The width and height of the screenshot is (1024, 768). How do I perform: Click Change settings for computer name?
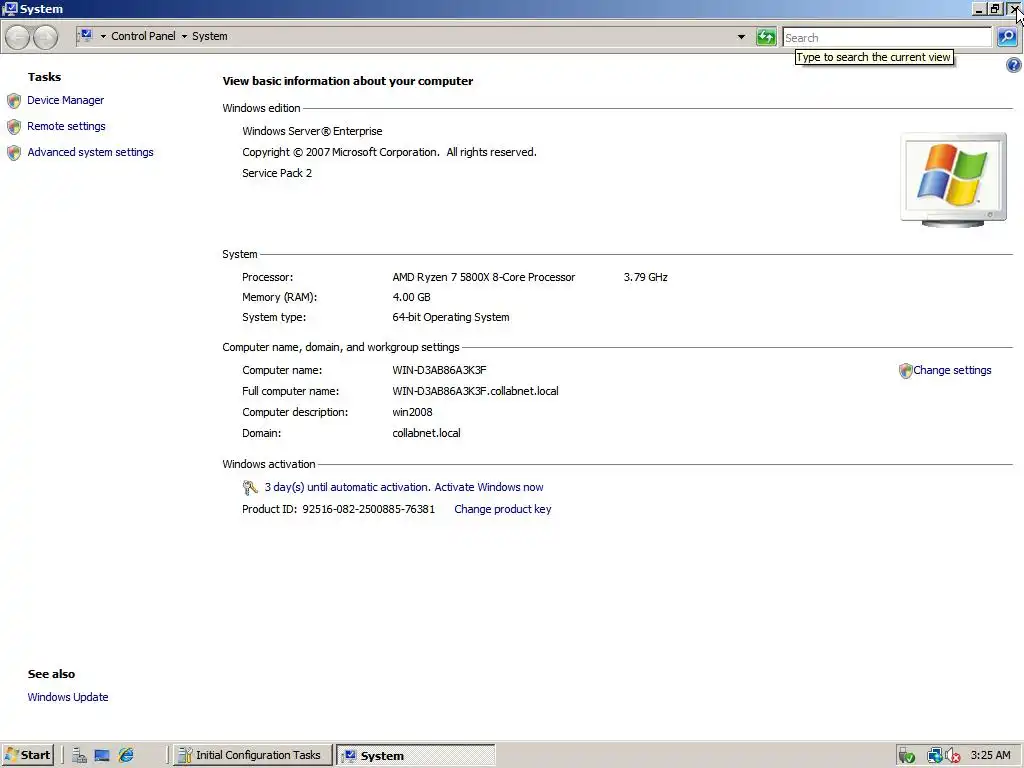952,370
